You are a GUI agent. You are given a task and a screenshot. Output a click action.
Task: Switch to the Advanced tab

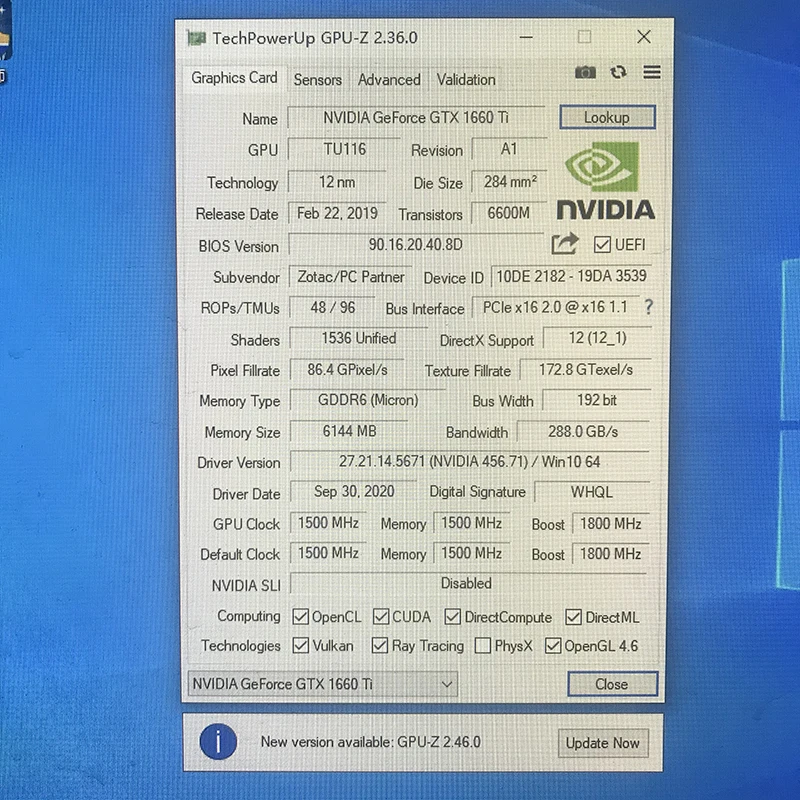click(x=389, y=80)
